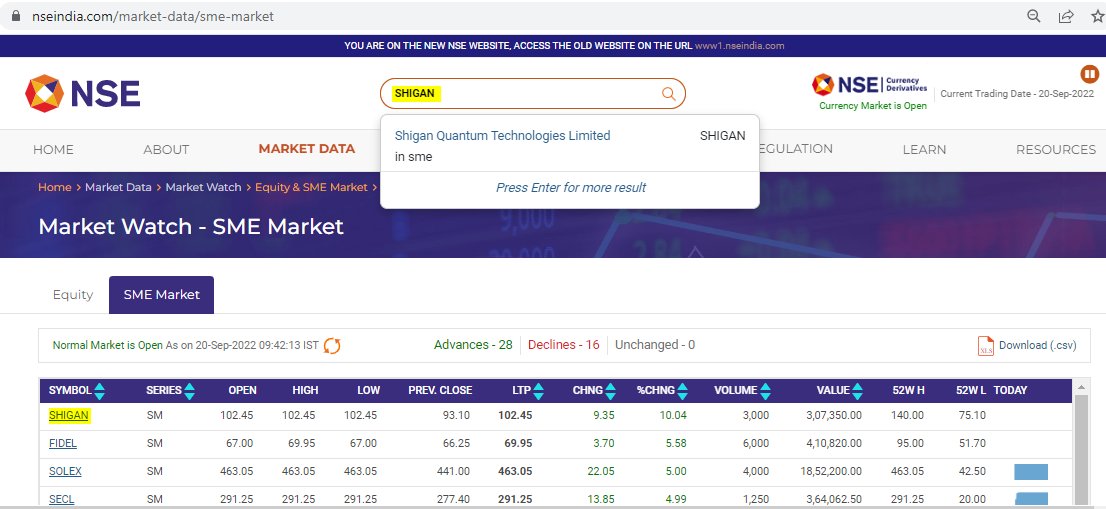
Task: Open the RESOURCES menu
Action: click(1056, 149)
